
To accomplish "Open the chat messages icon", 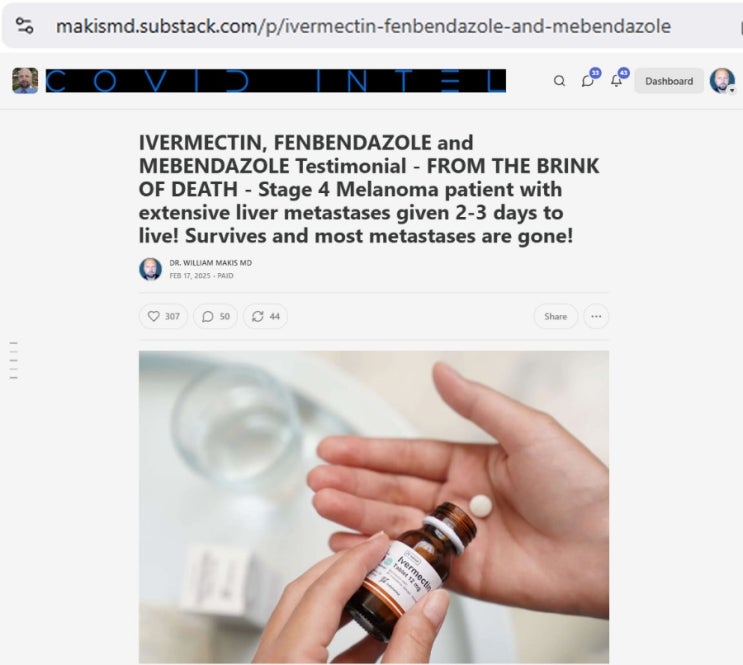I will tap(588, 81).
